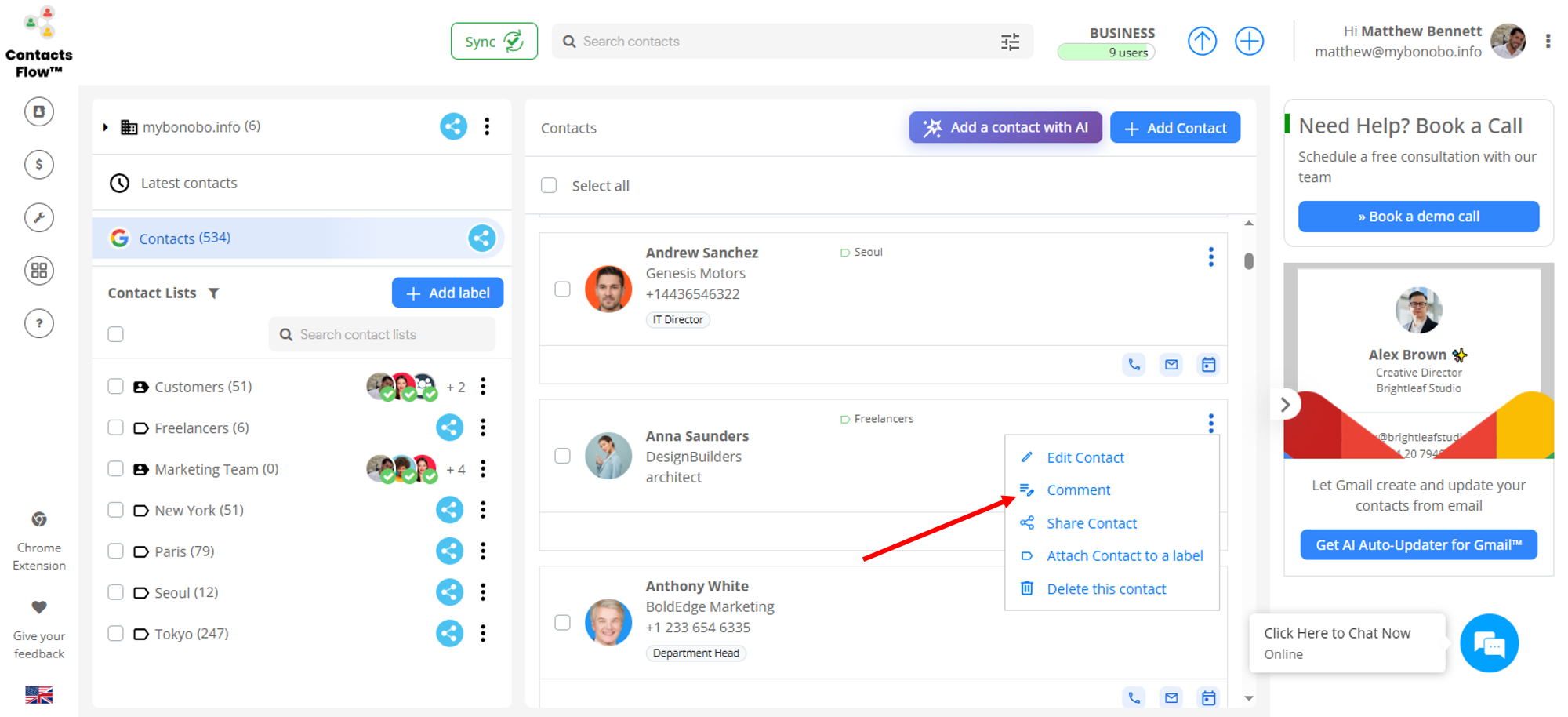Click the dollar sign billing icon
Screen dimensions: 1568x717
coord(39,165)
